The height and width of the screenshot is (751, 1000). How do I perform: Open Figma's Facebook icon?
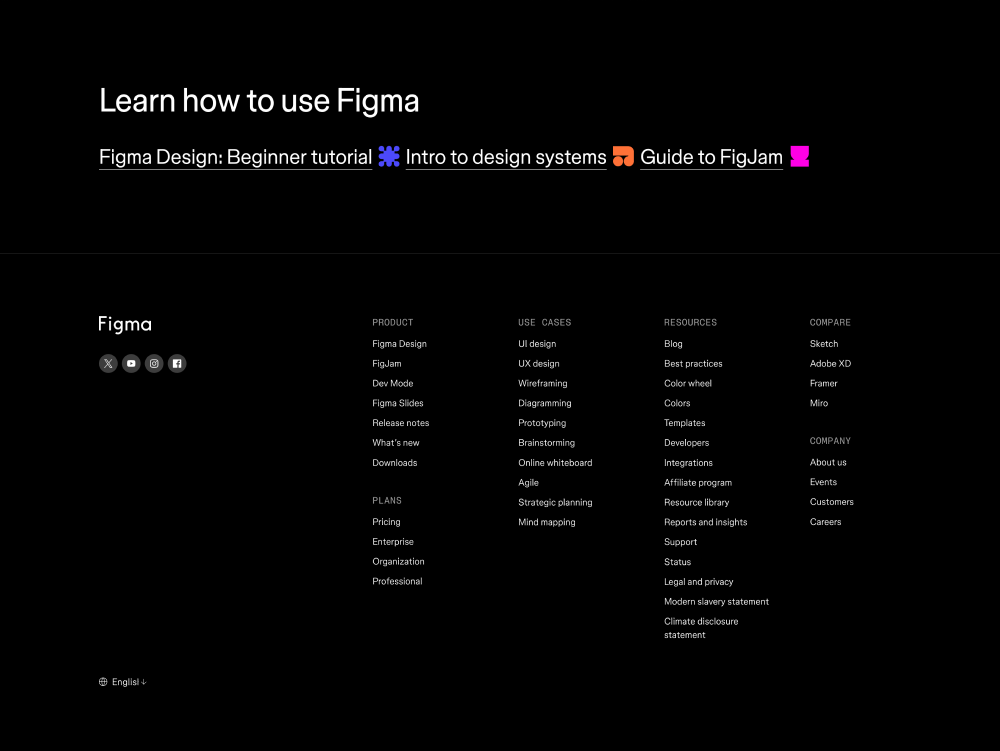coord(177,363)
